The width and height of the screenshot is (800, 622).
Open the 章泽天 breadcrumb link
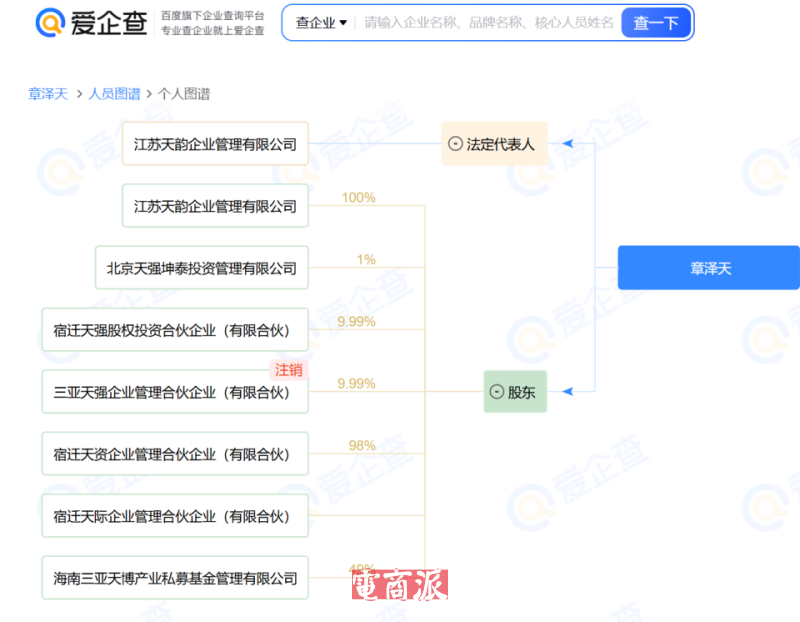(48, 94)
